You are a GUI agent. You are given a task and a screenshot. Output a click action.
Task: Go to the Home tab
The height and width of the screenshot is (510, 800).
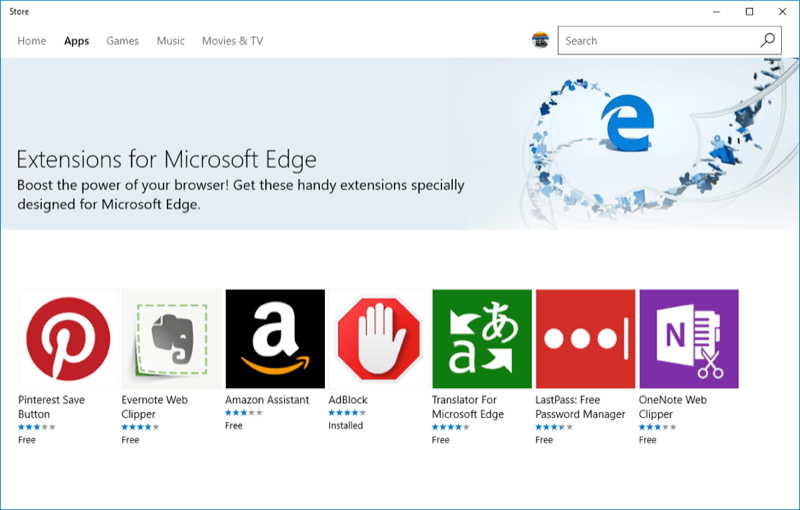(x=32, y=41)
